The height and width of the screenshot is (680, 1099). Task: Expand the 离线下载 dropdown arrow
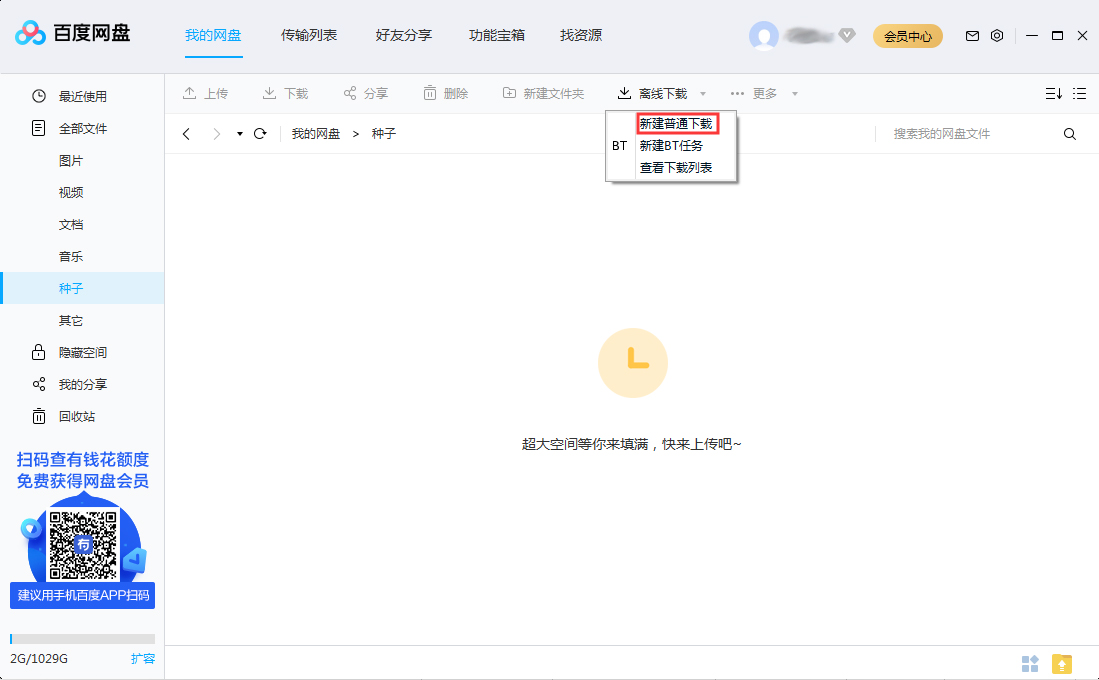pyautogui.click(x=703, y=93)
